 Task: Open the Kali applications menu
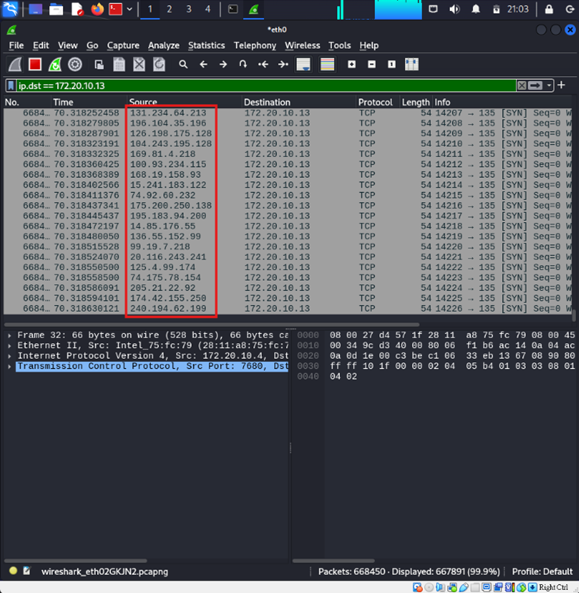(x=10, y=9)
